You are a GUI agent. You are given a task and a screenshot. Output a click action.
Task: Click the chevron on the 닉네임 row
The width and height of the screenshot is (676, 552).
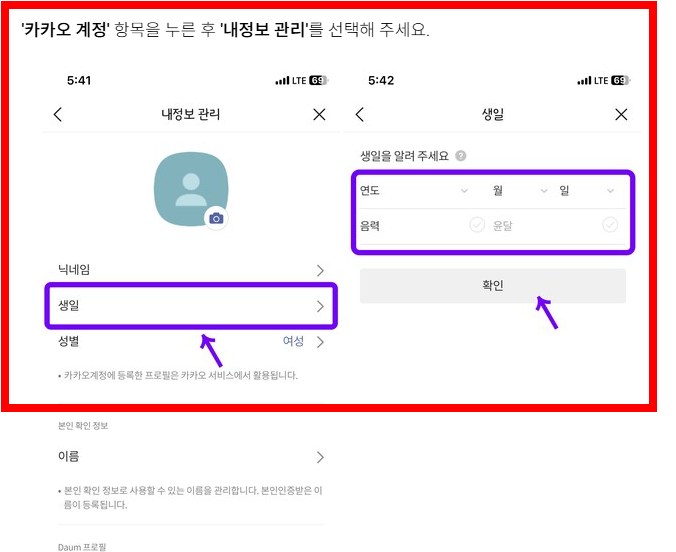pos(320,270)
